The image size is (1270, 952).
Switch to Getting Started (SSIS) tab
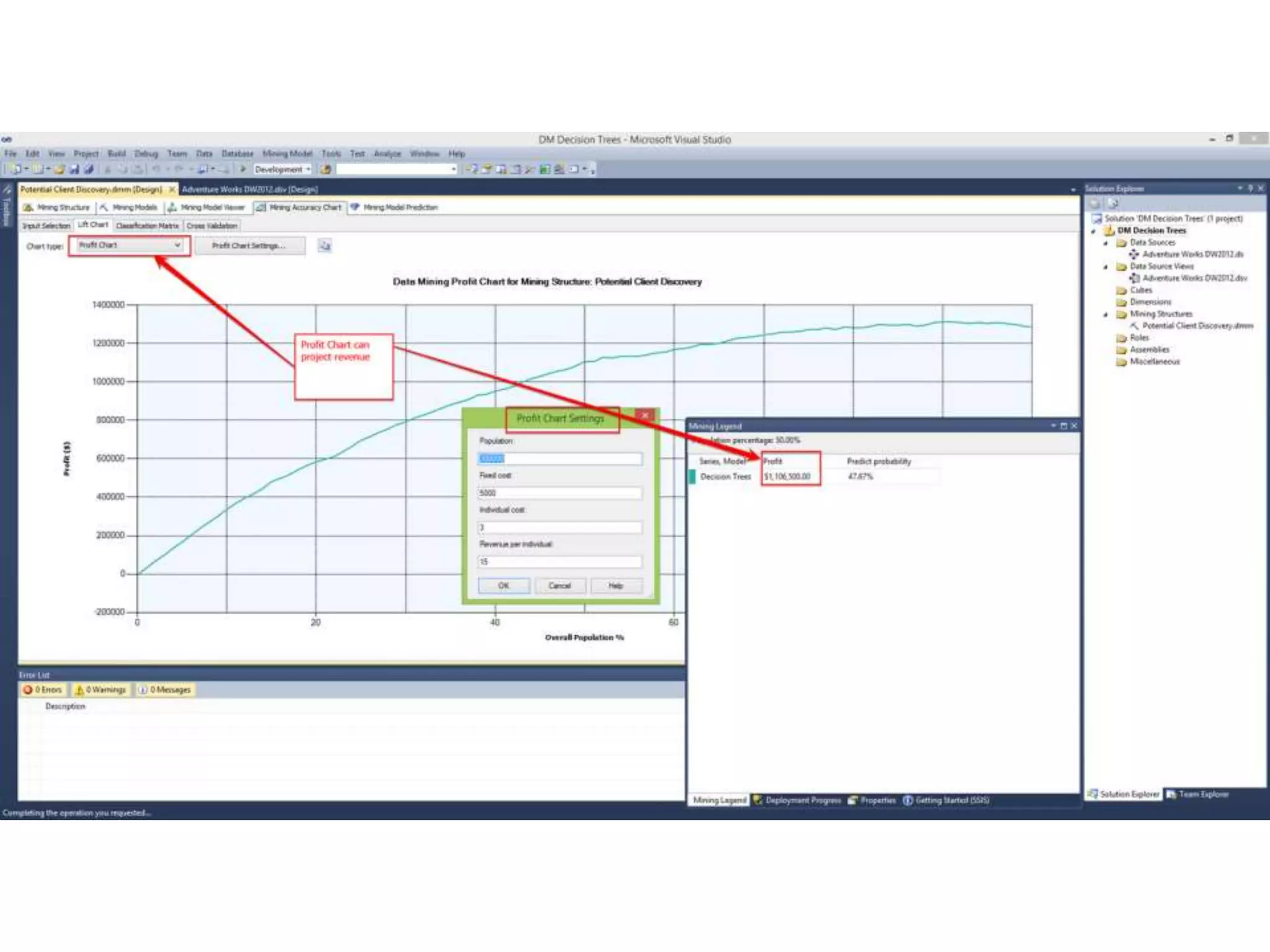point(946,800)
